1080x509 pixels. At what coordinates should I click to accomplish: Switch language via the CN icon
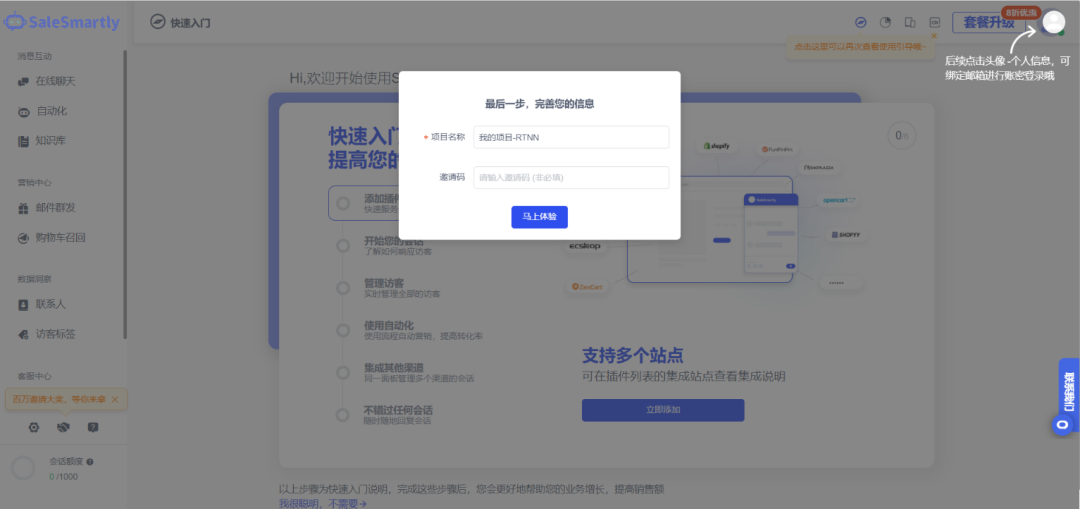tap(935, 22)
